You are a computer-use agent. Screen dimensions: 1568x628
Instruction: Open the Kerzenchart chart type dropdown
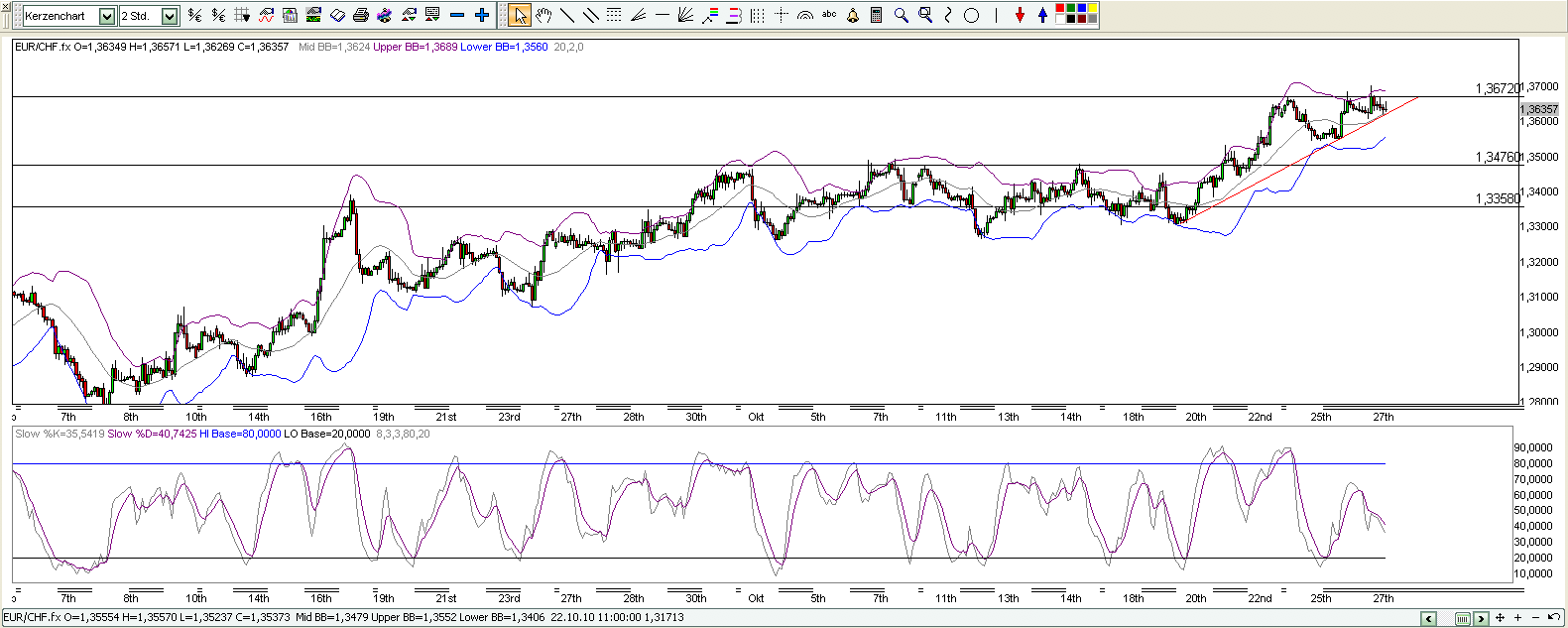pyautogui.click(x=107, y=16)
